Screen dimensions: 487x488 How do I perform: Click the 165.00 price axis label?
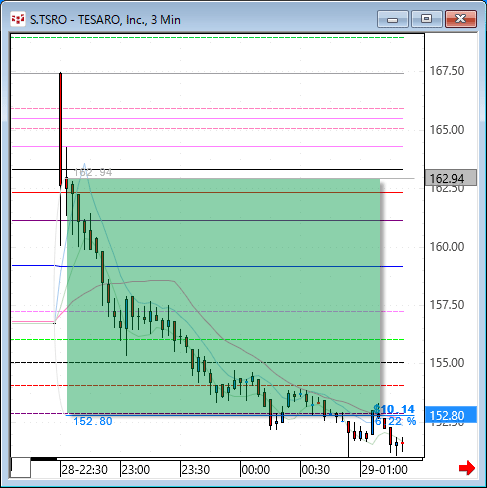[x=447, y=130]
